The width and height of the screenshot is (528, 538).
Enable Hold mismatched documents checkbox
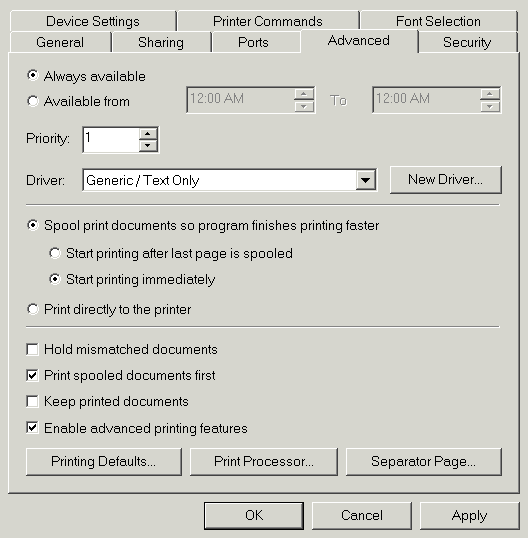(32, 349)
